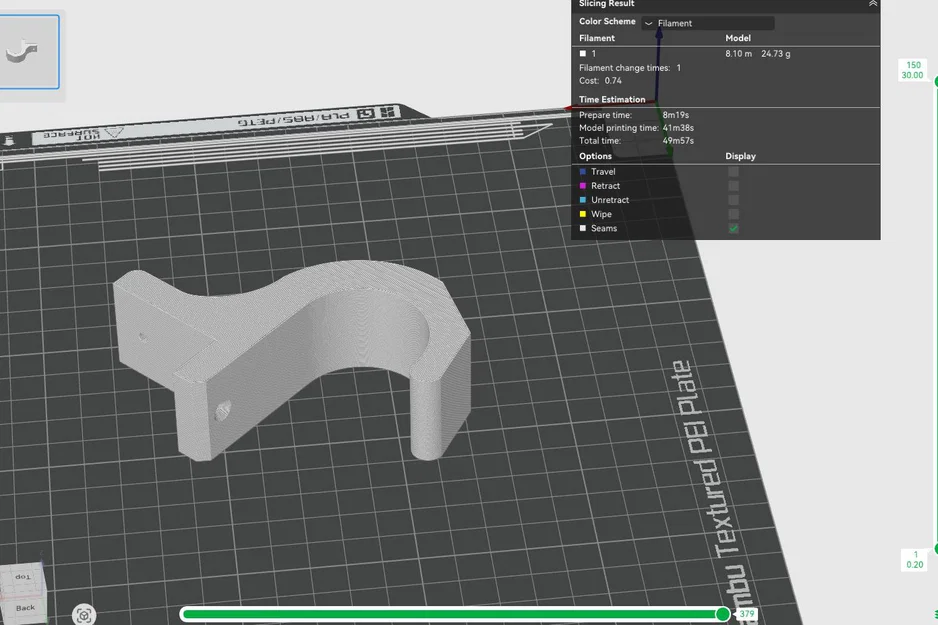
Task: Click the '8.10 m' filament length
Action: point(738,54)
